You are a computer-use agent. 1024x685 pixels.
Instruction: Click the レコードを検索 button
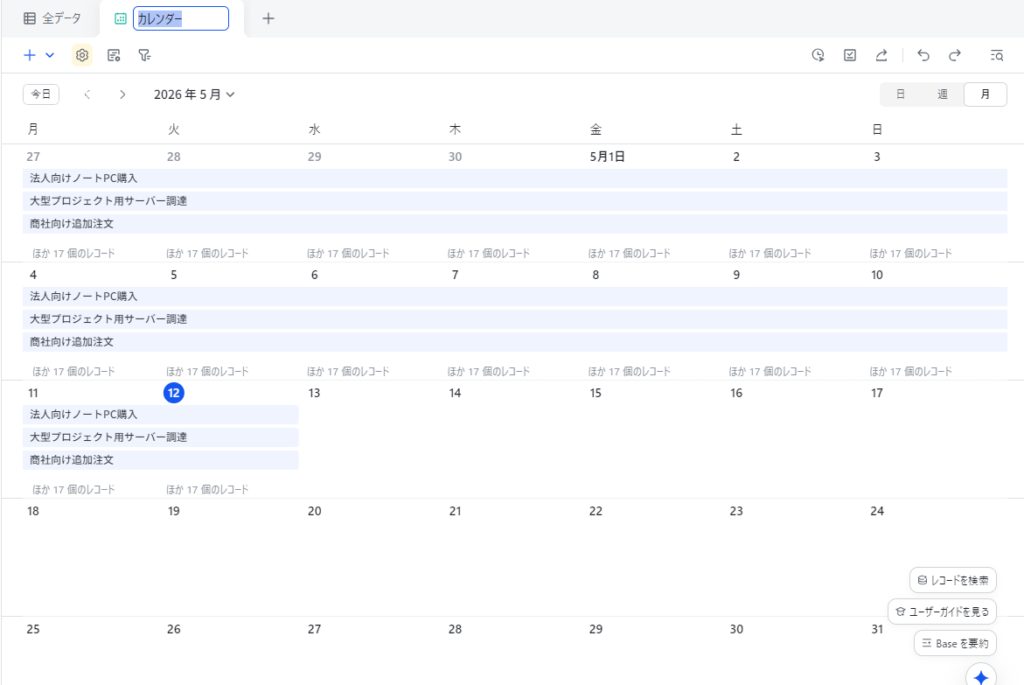tap(953, 580)
